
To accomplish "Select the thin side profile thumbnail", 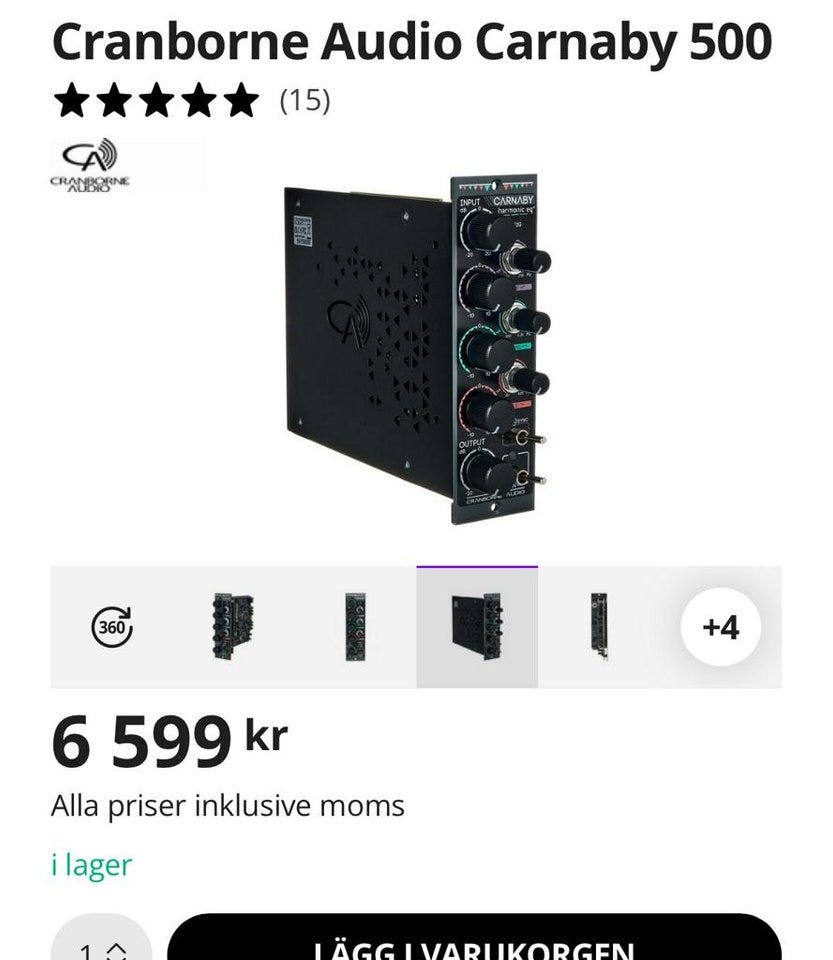I will click(x=599, y=627).
